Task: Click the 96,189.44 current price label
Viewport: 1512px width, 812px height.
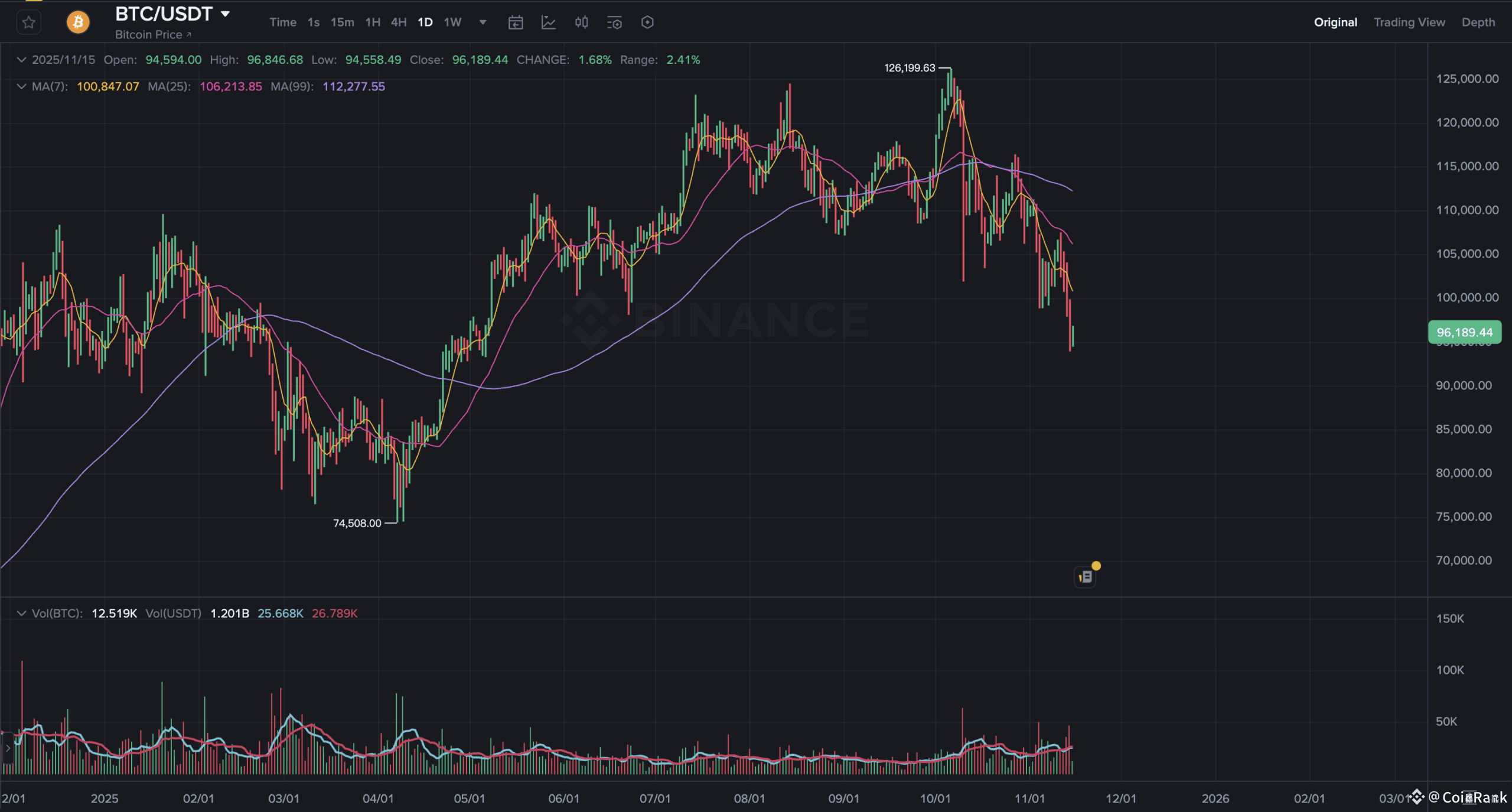Action: point(1464,332)
